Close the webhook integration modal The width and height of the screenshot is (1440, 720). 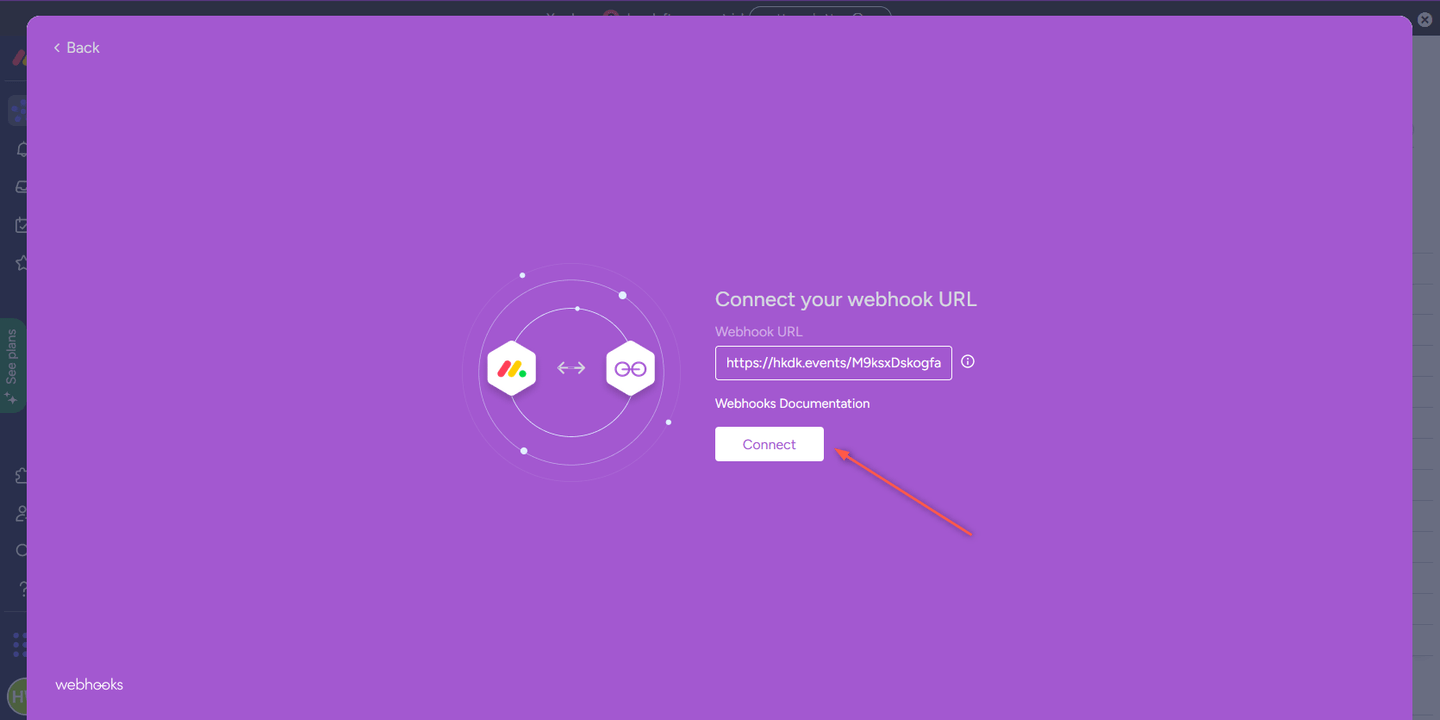click(x=1424, y=19)
